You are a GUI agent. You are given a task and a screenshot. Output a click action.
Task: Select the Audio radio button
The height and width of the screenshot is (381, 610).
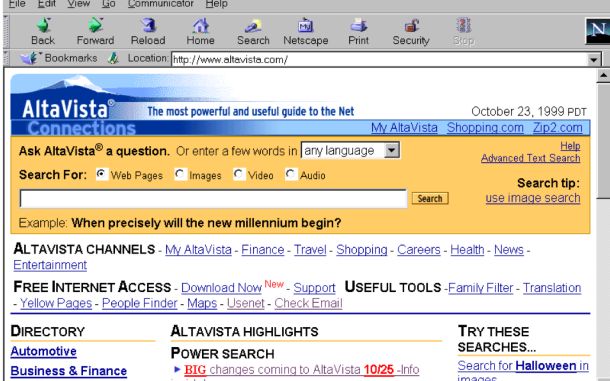click(291, 174)
